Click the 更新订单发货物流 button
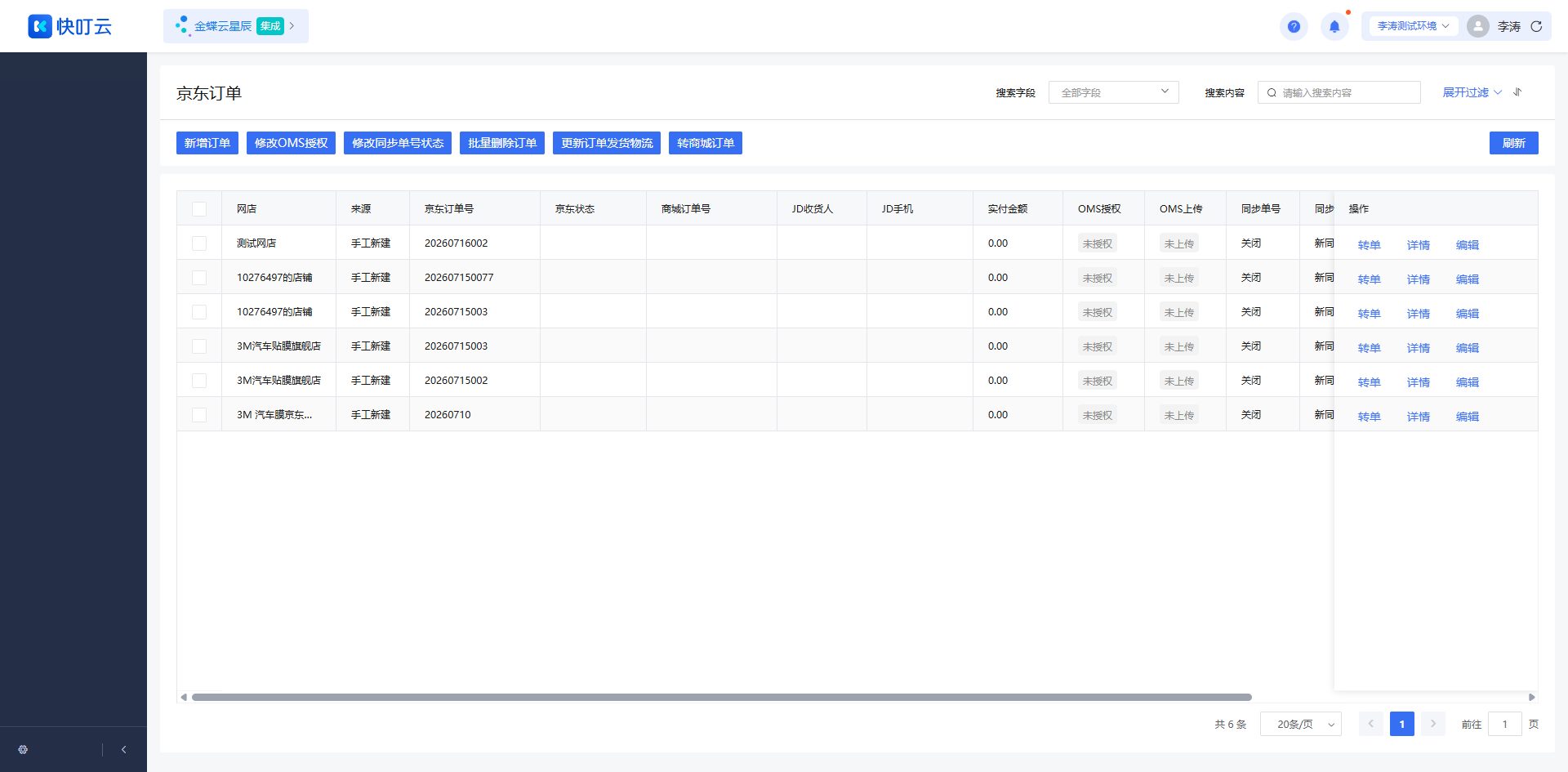1568x772 pixels. pyautogui.click(x=607, y=143)
